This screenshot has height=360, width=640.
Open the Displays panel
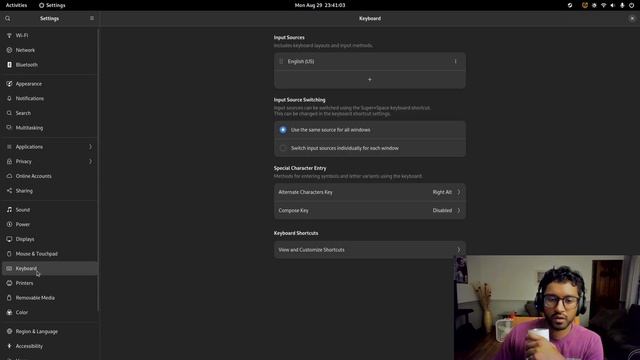click(50, 239)
